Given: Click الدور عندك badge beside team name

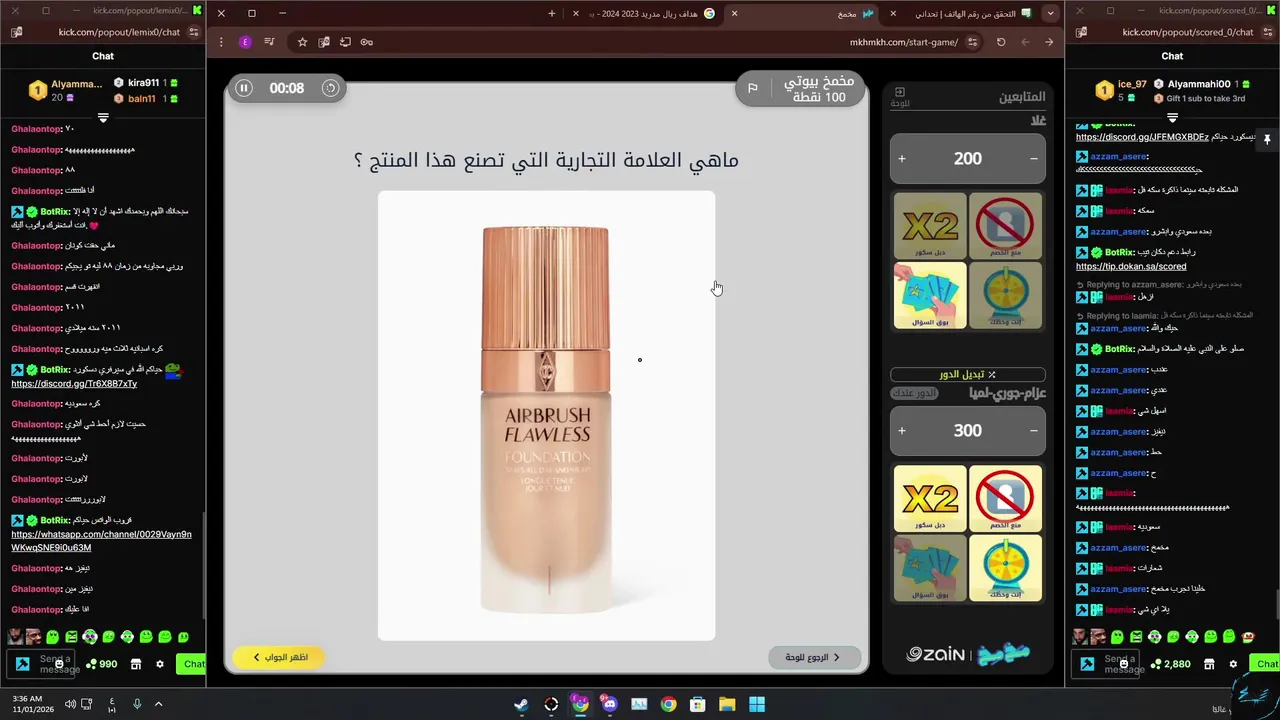Looking at the screenshot, I should pyautogui.click(x=914, y=393).
